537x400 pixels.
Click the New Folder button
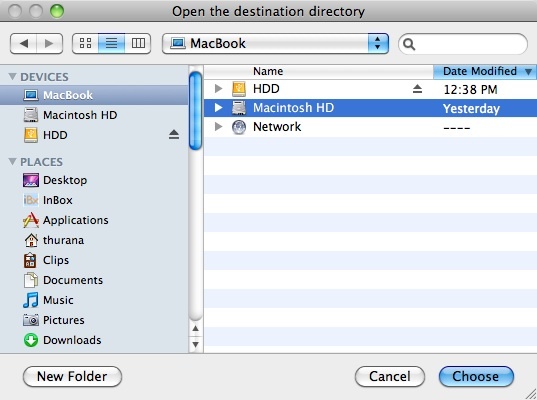pos(72,376)
